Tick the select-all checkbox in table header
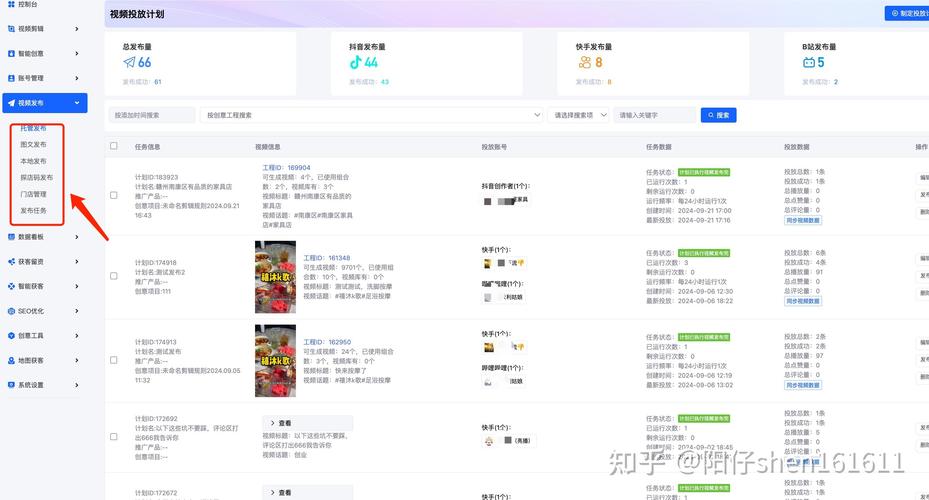The width and height of the screenshot is (929, 500). 114,146
